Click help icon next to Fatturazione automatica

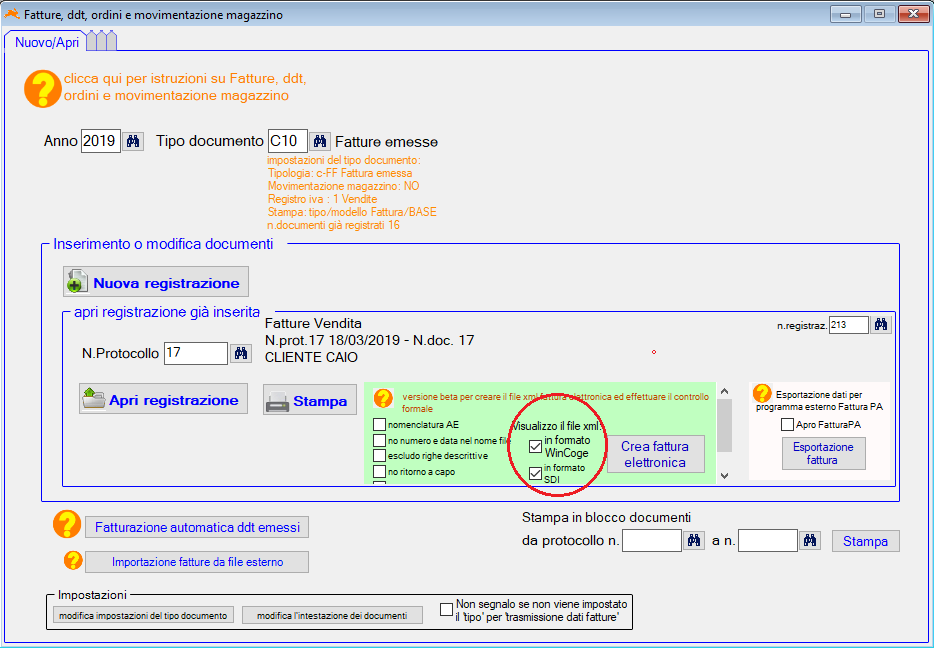(x=66, y=526)
